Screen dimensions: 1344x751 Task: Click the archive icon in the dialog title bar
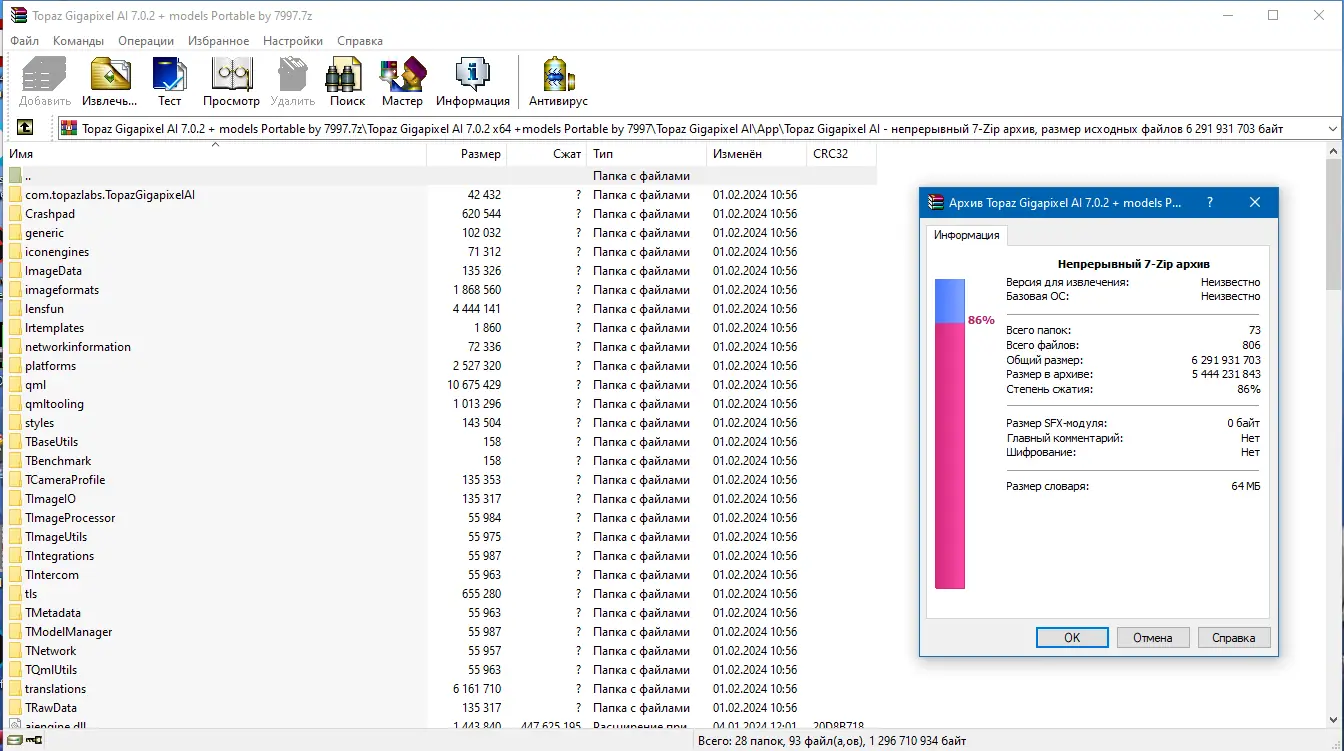click(936, 202)
